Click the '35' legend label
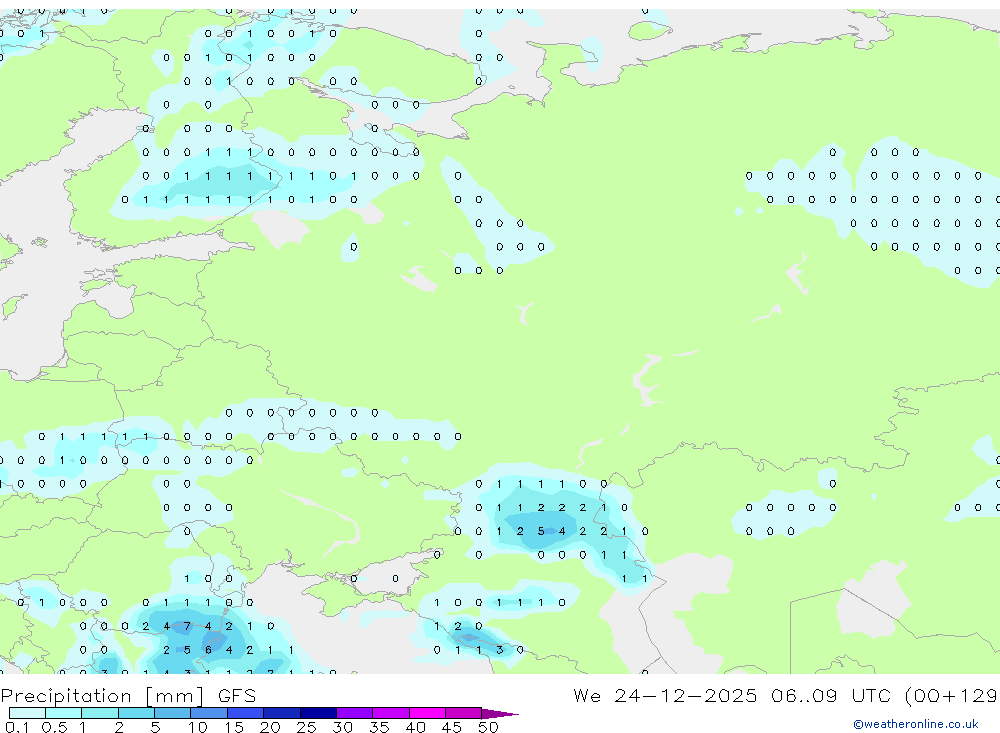 tap(379, 727)
